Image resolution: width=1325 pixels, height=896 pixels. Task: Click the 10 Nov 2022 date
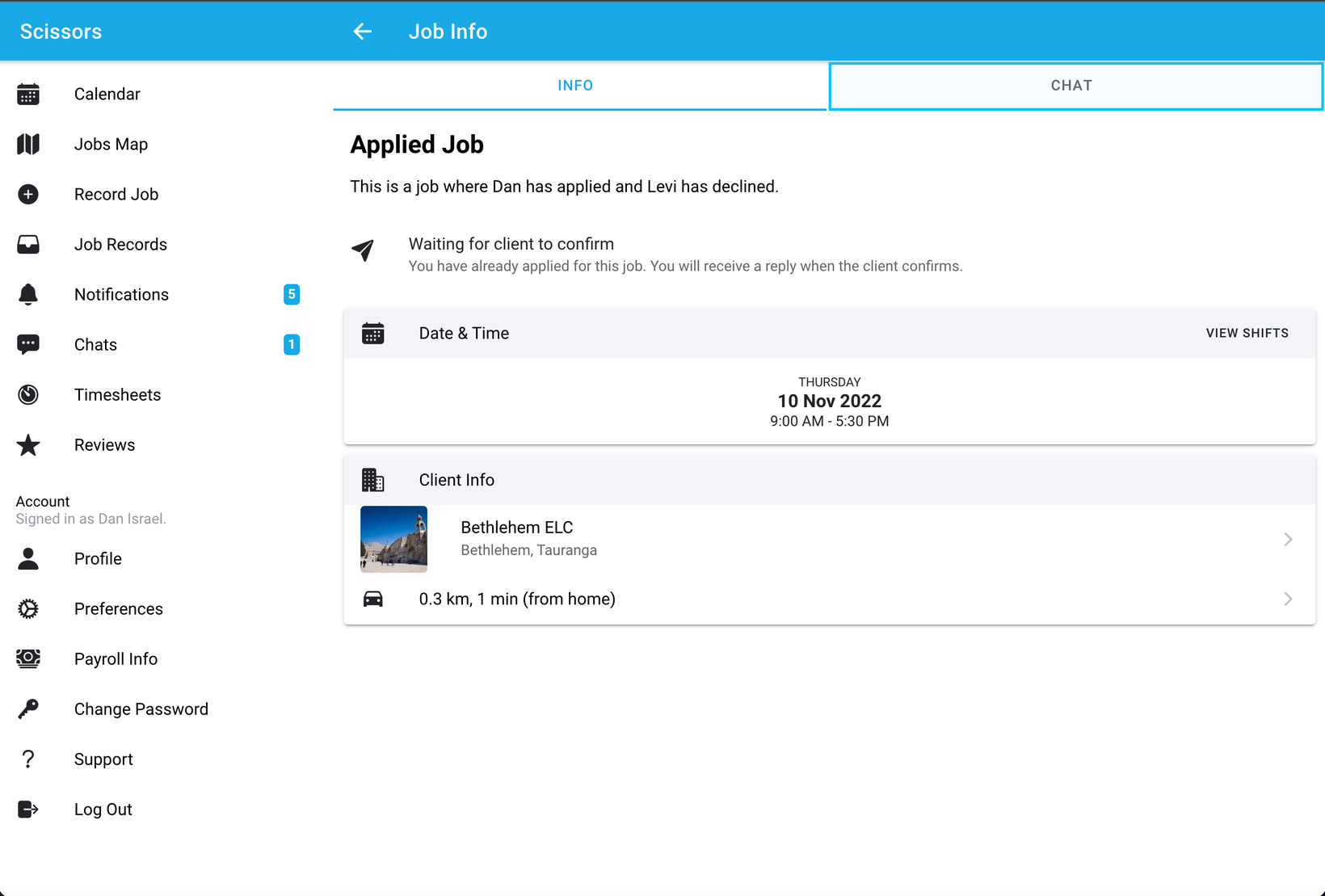tap(830, 402)
